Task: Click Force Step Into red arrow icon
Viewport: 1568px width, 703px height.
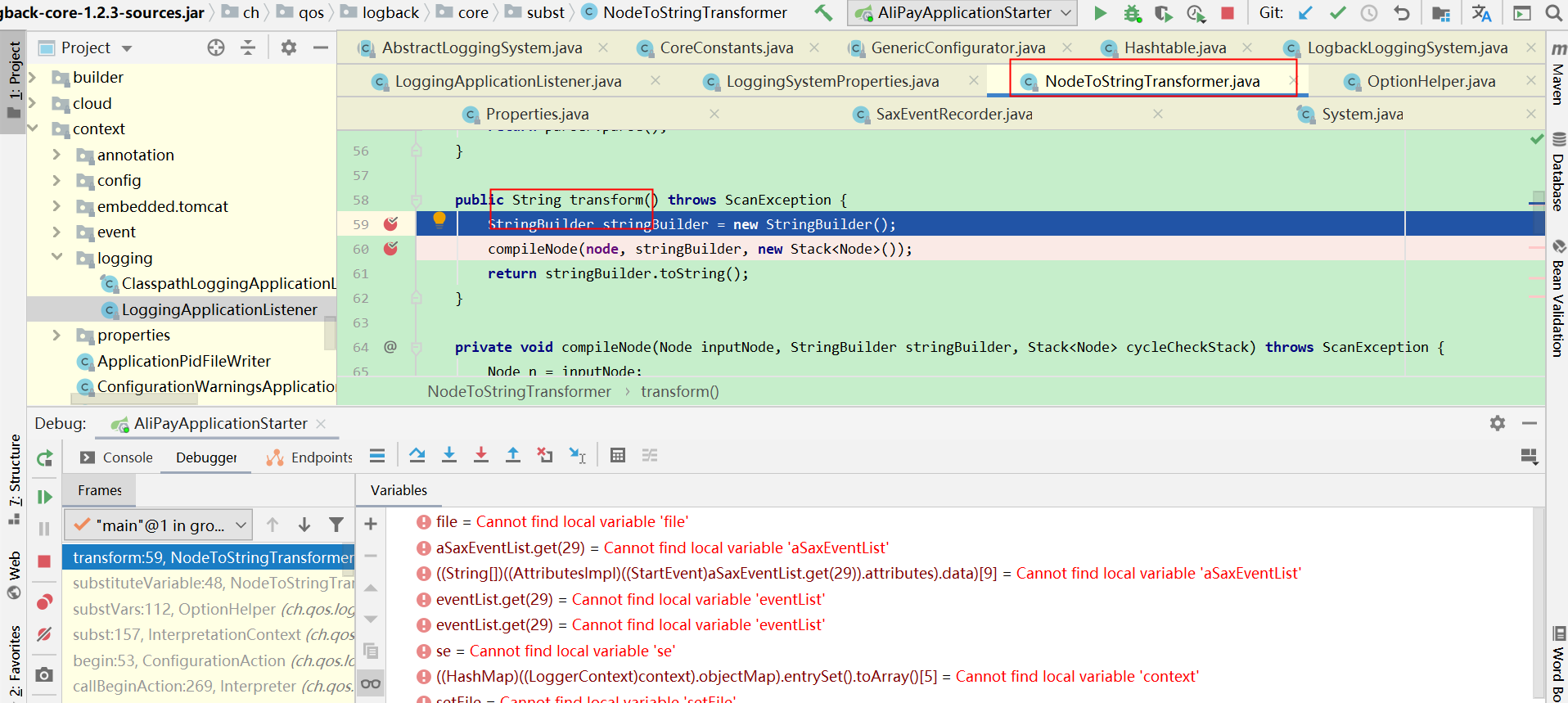Action: 481,455
